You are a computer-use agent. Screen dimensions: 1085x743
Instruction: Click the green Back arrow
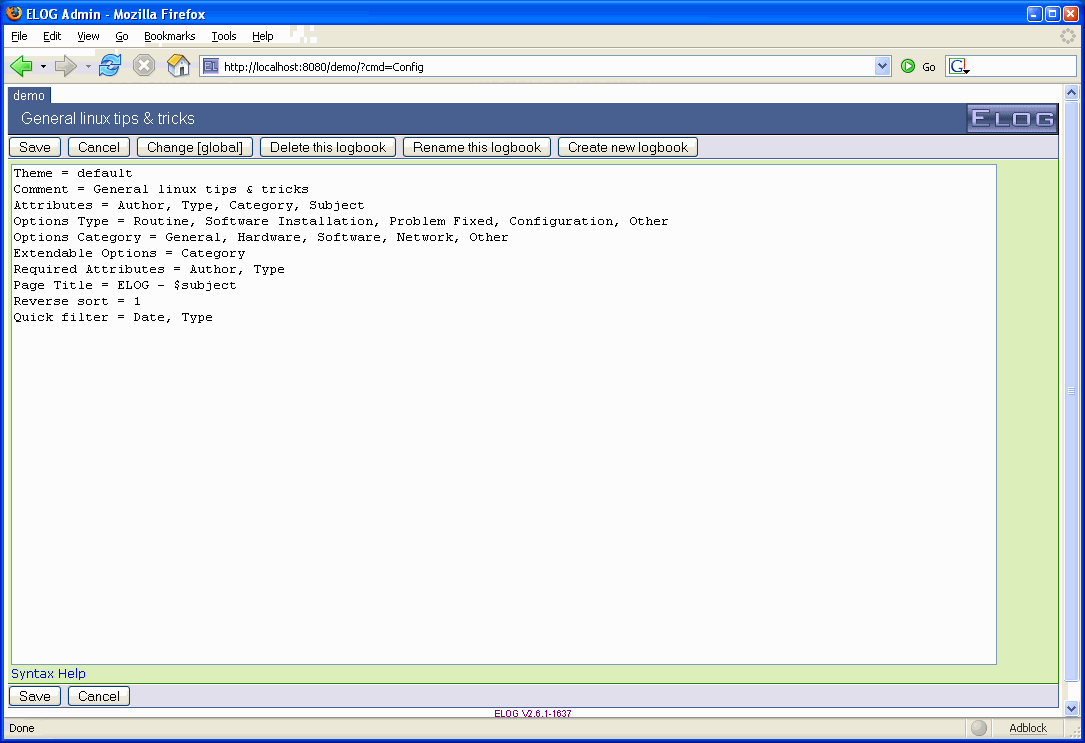coord(21,66)
